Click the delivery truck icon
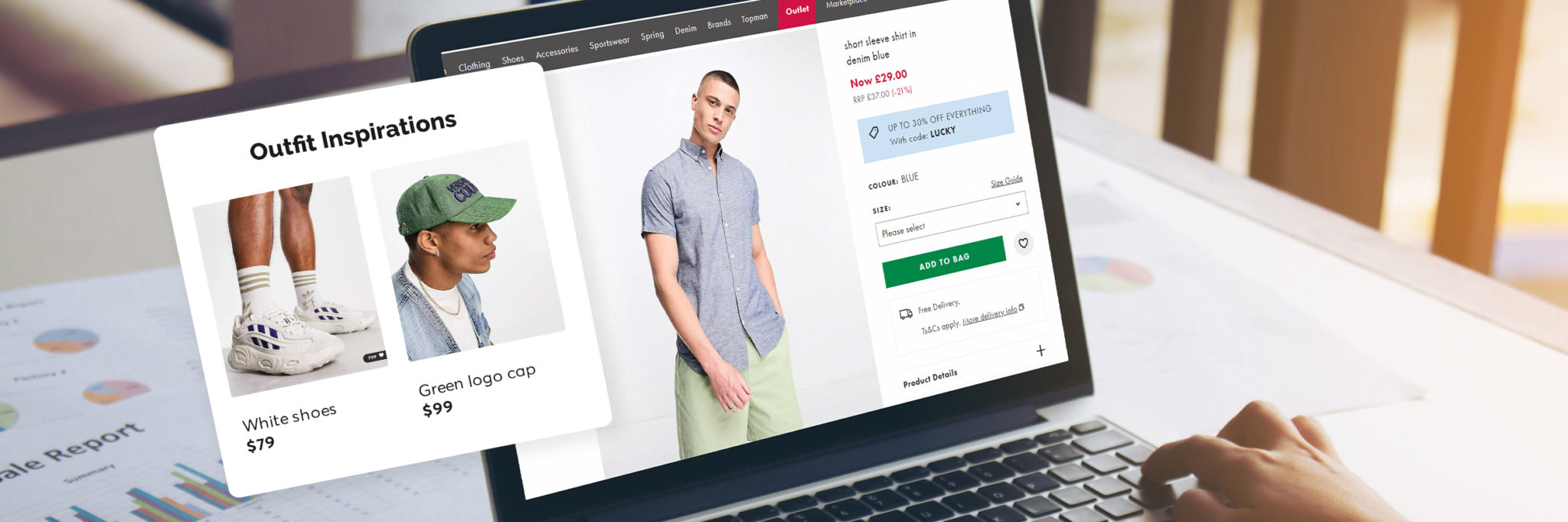The image size is (1568, 522). point(905,314)
